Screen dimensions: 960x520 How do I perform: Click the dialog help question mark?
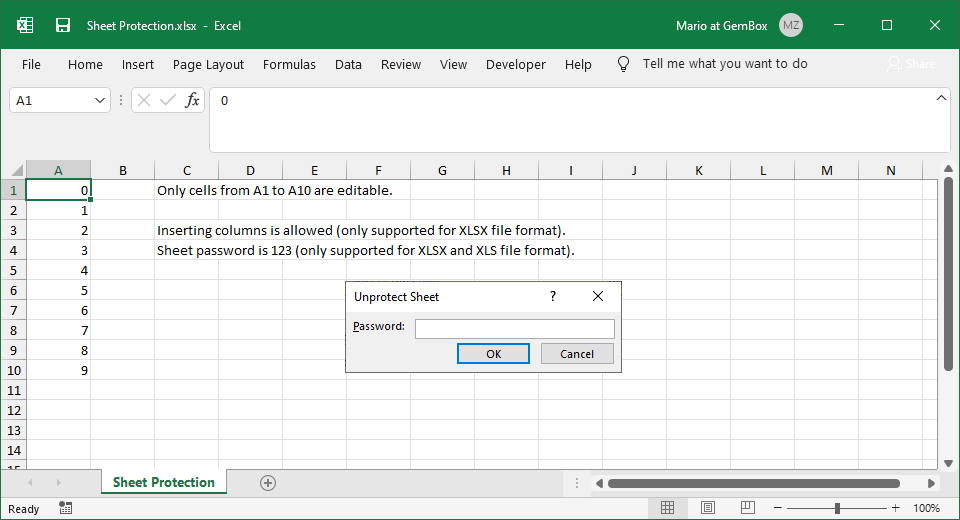coord(553,297)
